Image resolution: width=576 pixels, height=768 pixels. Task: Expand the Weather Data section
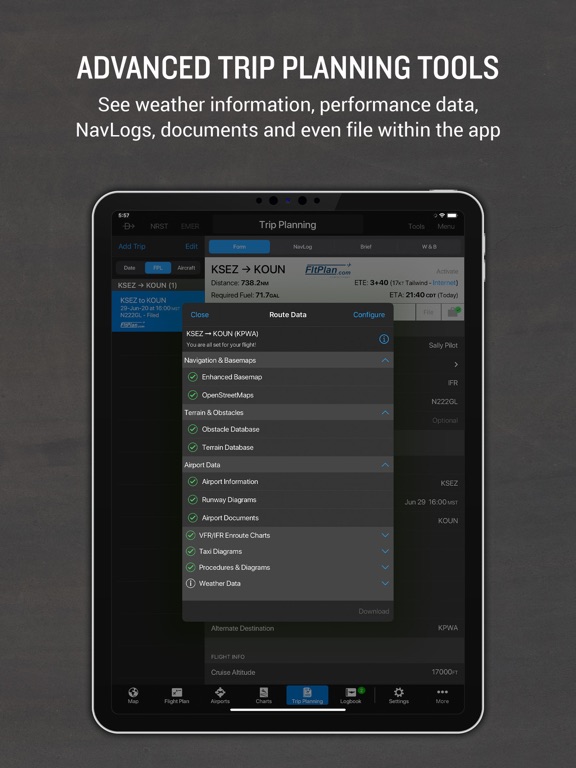[x=385, y=583]
